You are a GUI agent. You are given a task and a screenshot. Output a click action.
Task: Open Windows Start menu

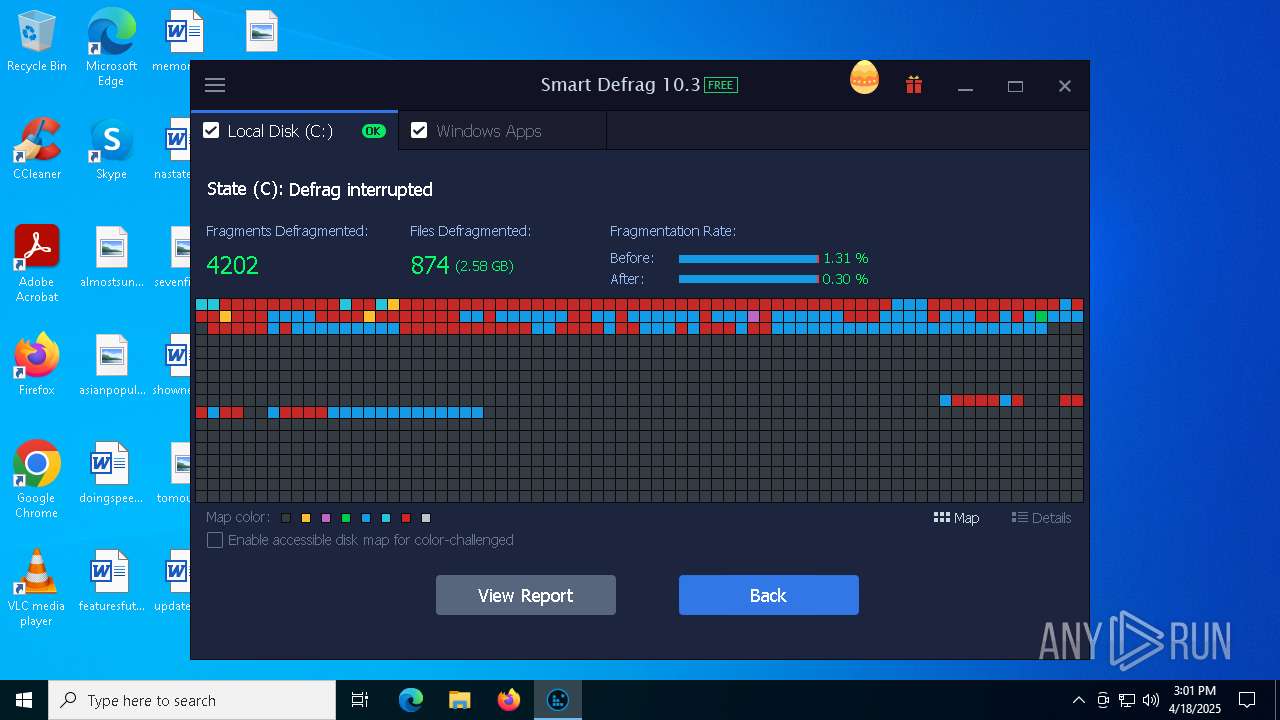coord(24,700)
